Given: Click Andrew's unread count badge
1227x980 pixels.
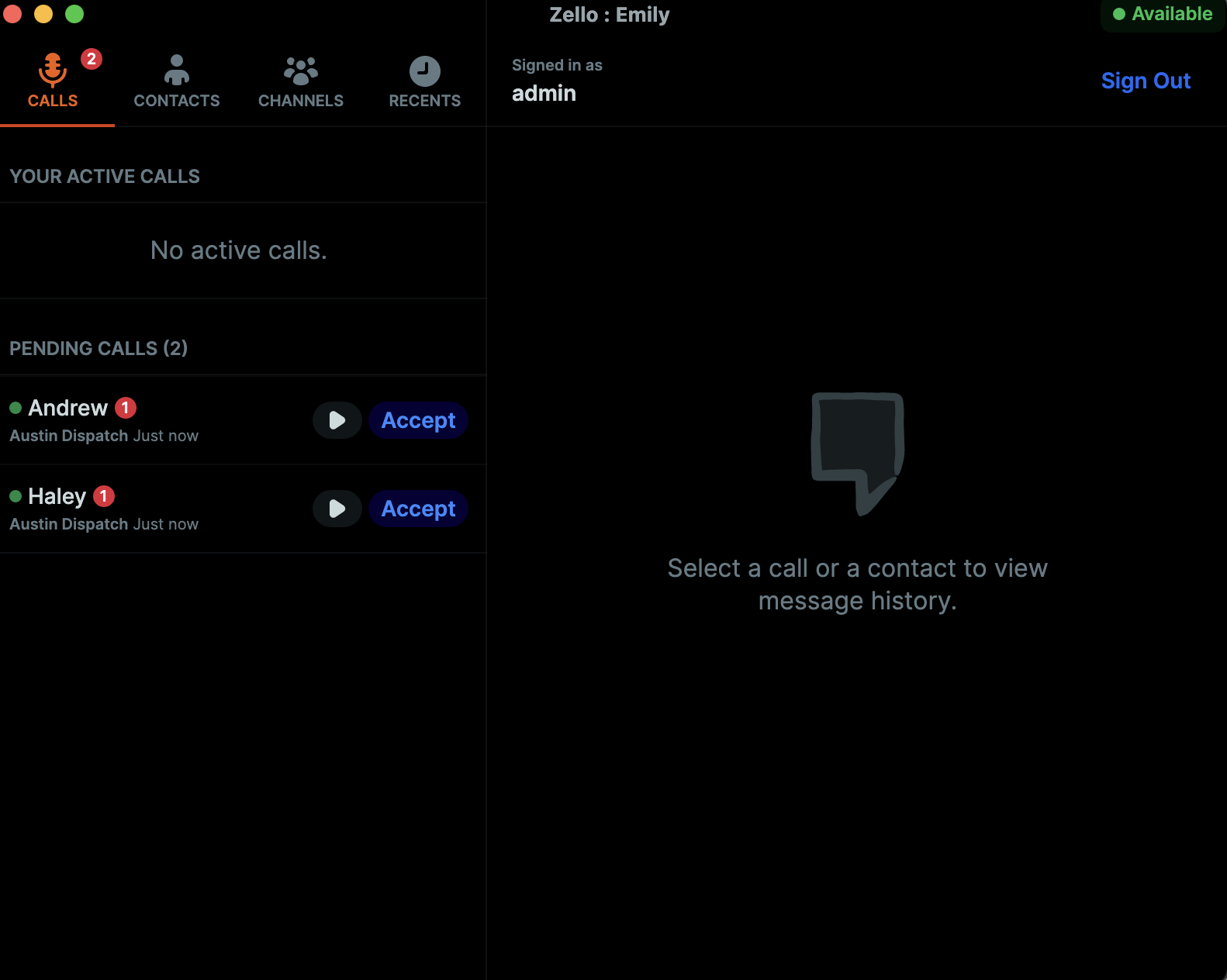Looking at the screenshot, I should [x=126, y=408].
